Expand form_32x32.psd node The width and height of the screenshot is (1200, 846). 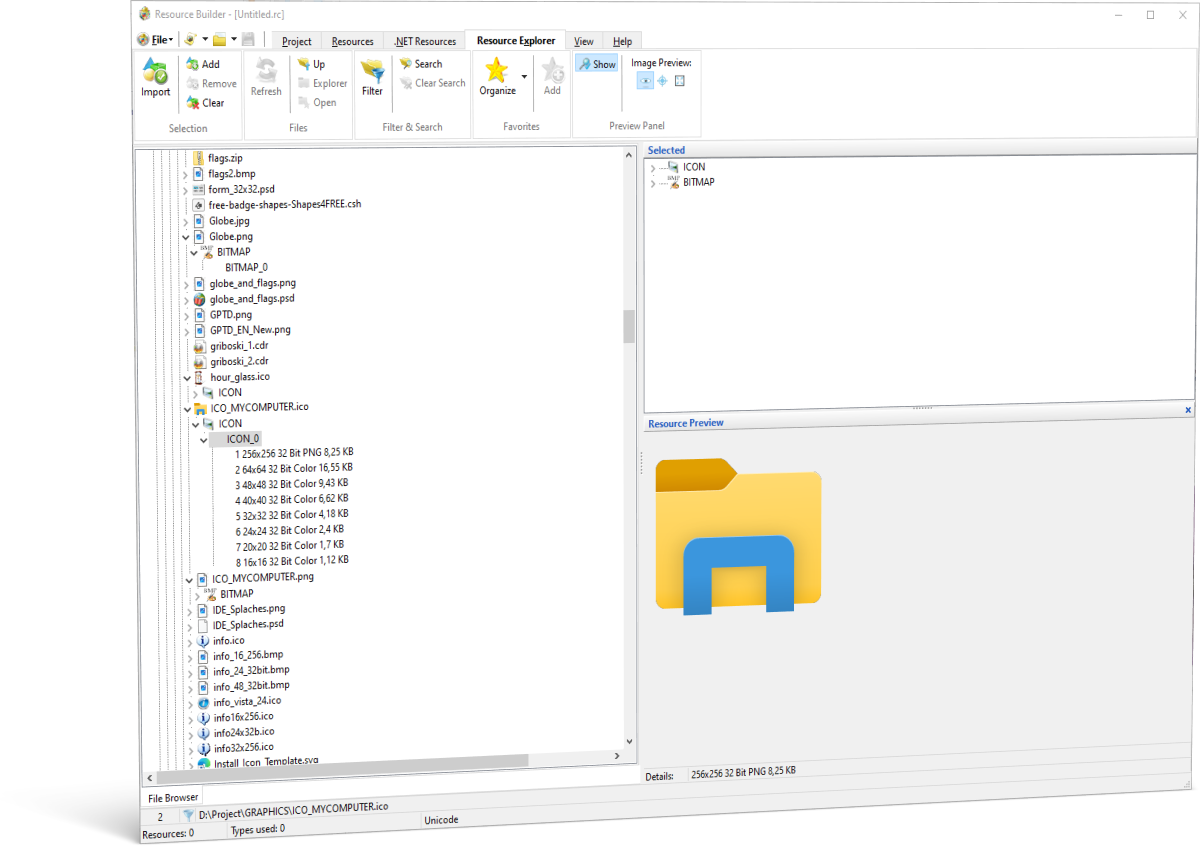[186, 190]
